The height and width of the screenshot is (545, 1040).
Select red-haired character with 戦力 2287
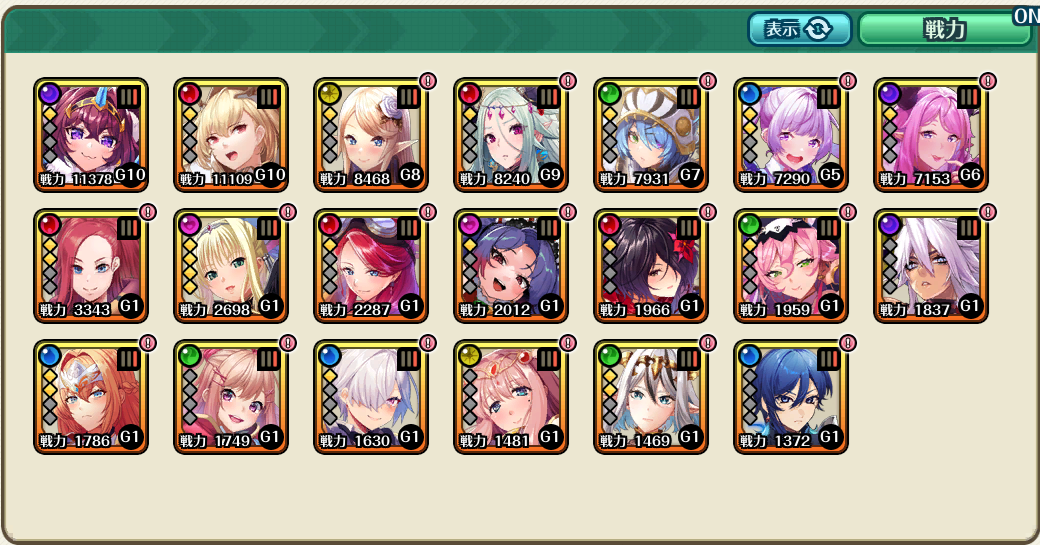371,266
